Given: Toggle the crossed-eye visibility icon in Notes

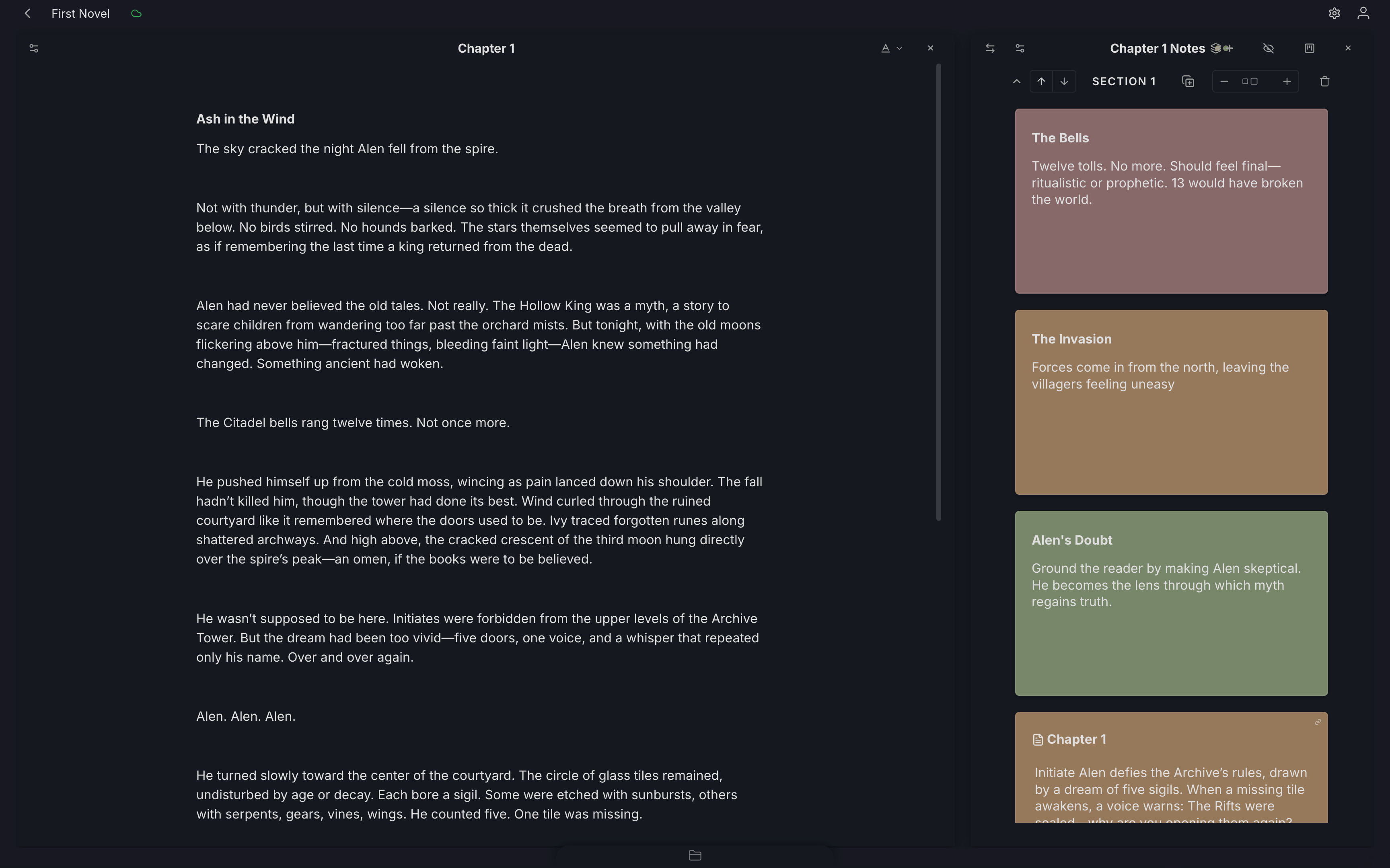Looking at the screenshot, I should pyautogui.click(x=1268, y=48).
